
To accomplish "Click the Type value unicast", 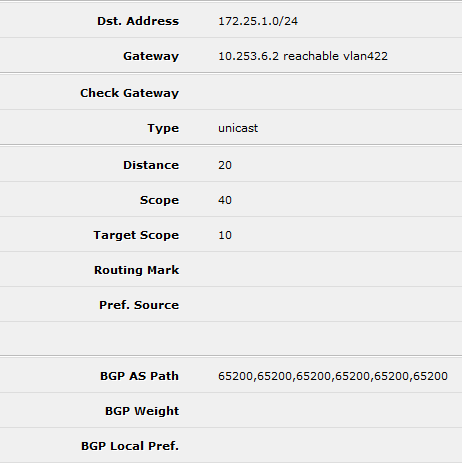I will pyautogui.click(x=238, y=128).
